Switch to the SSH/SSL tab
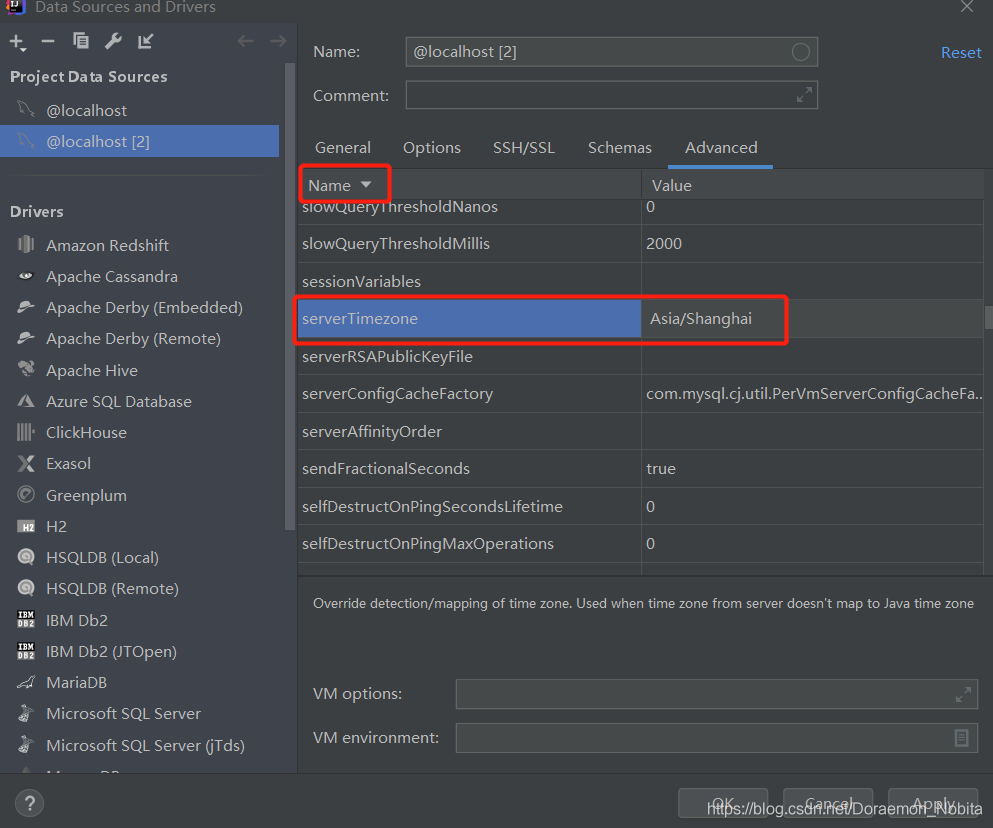The image size is (993, 828). point(524,148)
